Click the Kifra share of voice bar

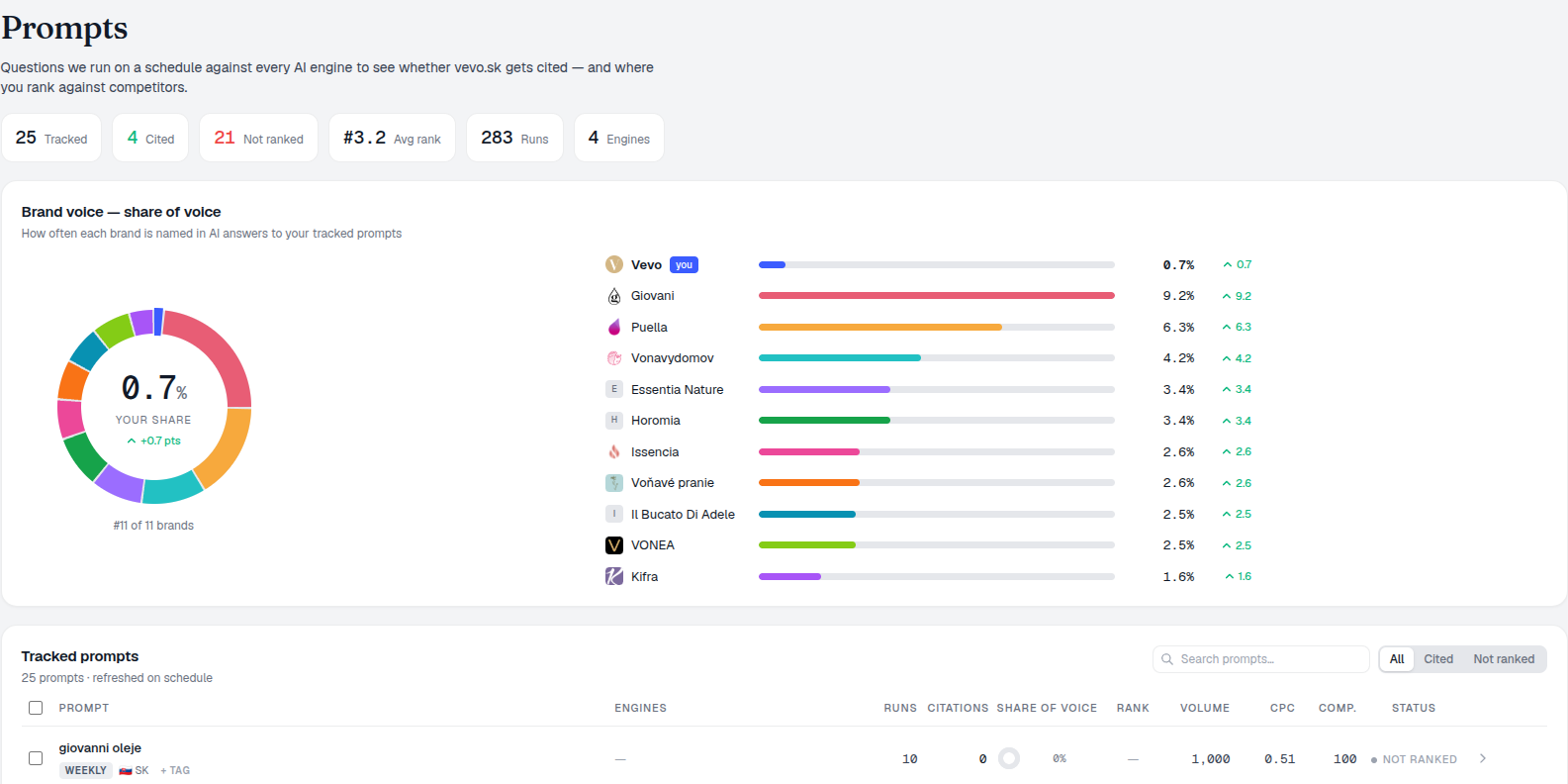(937, 576)
